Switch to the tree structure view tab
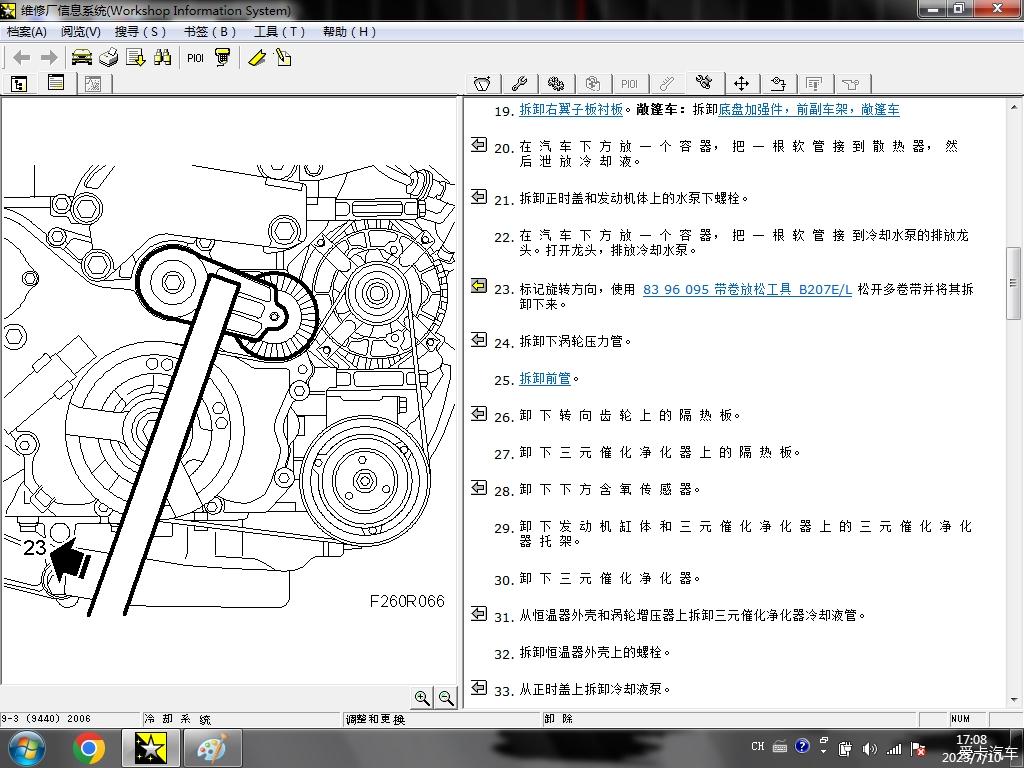Image resolution: width=1024 pixels, height=768 pixels. coord(19,84)
